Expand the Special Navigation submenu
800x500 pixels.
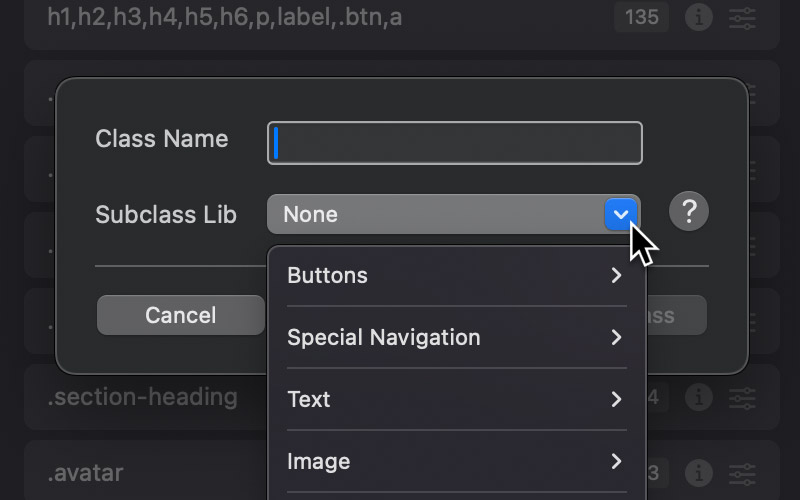click(x=457, y=337)
